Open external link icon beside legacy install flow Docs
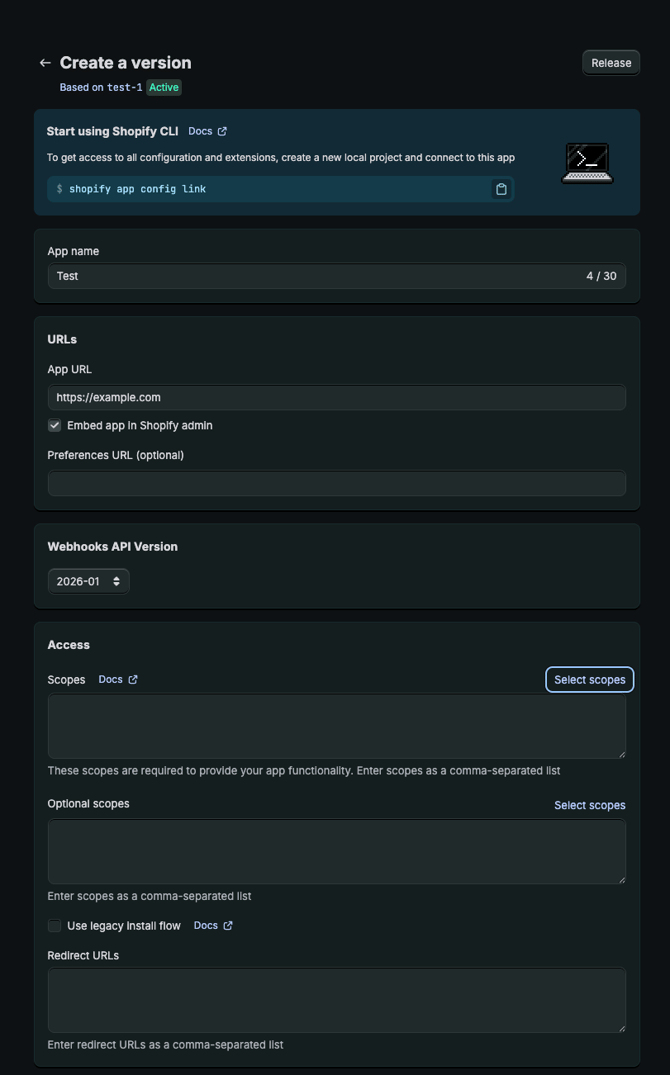 pos(229,925)
